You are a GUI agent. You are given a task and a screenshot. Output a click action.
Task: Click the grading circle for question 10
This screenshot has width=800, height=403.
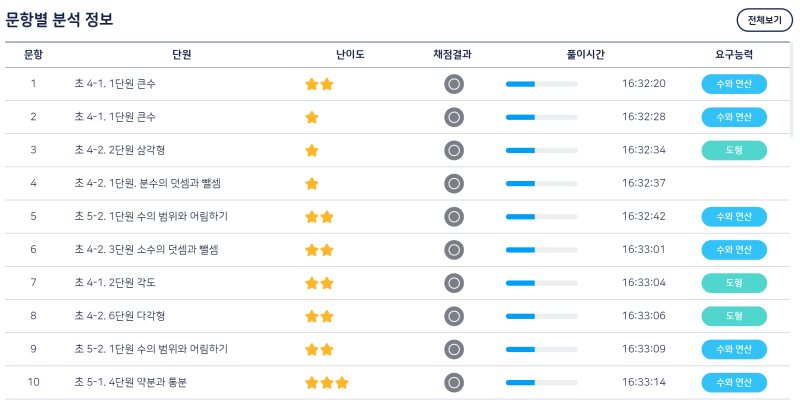pyautogui.click(x=454, y=382)
